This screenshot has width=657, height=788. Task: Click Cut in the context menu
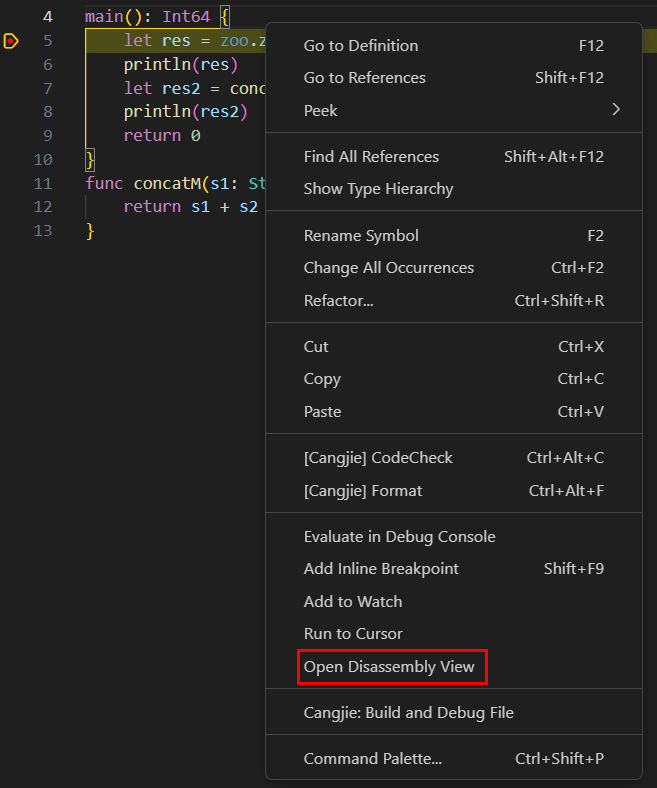[316, 347]
